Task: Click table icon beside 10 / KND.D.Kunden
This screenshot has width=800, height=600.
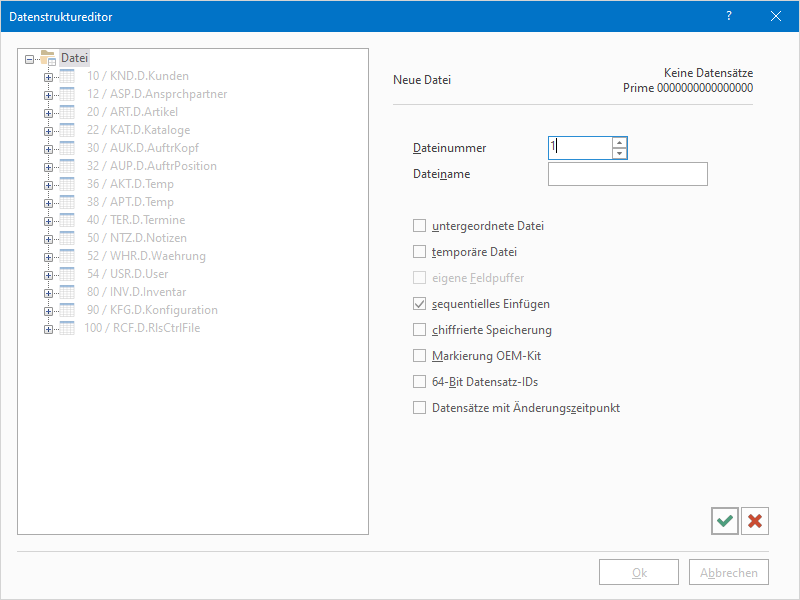Action: point(67,76)
